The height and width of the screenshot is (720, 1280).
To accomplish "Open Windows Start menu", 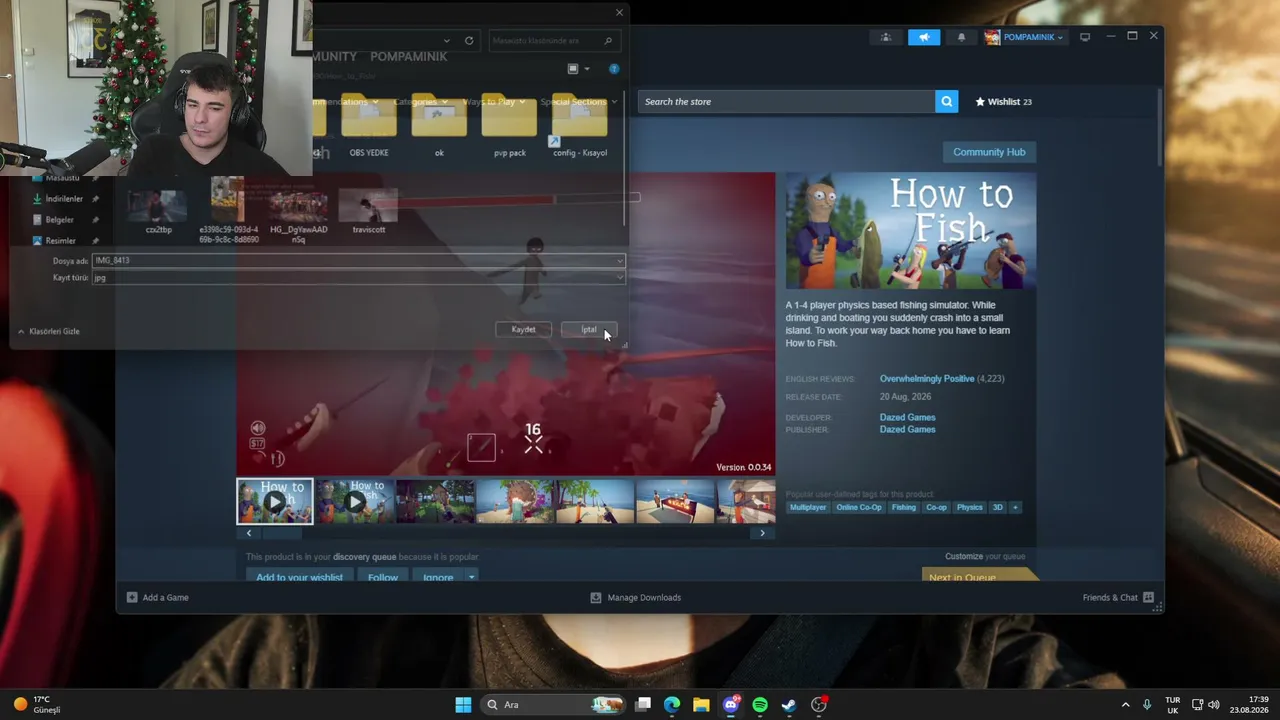I will 463,705.
